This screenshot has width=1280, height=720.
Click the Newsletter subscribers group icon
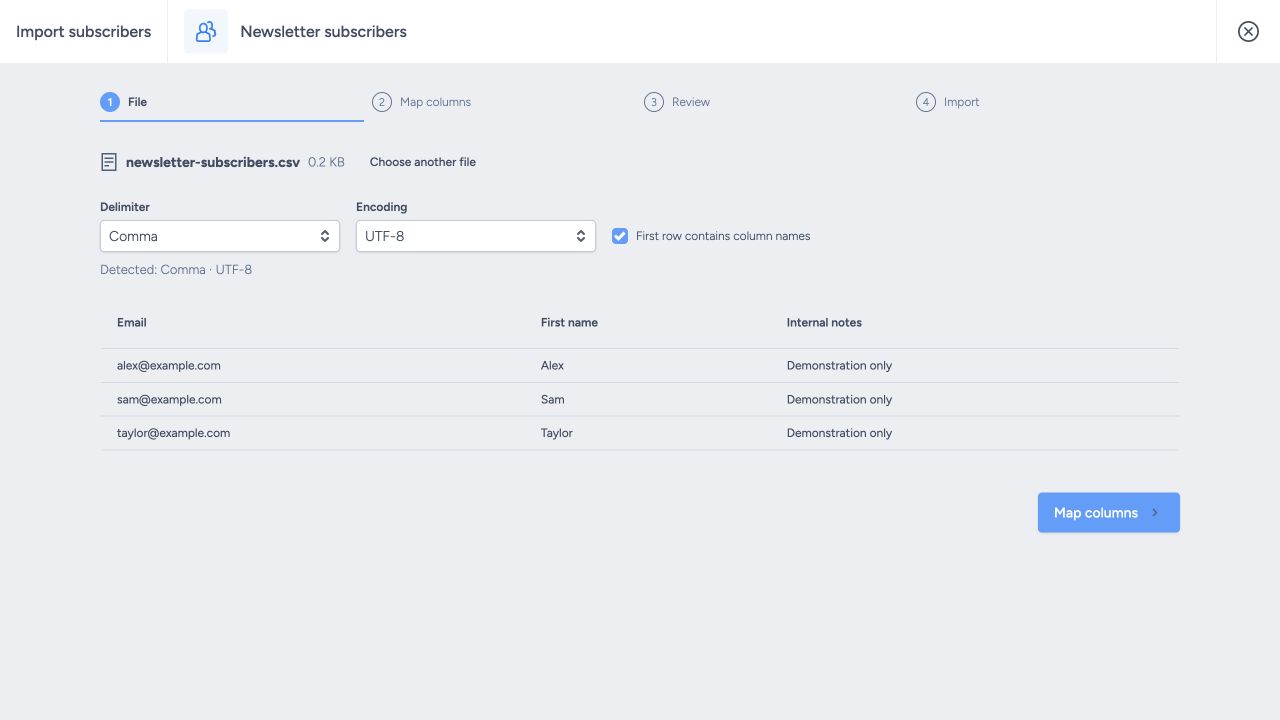[206, 32]
